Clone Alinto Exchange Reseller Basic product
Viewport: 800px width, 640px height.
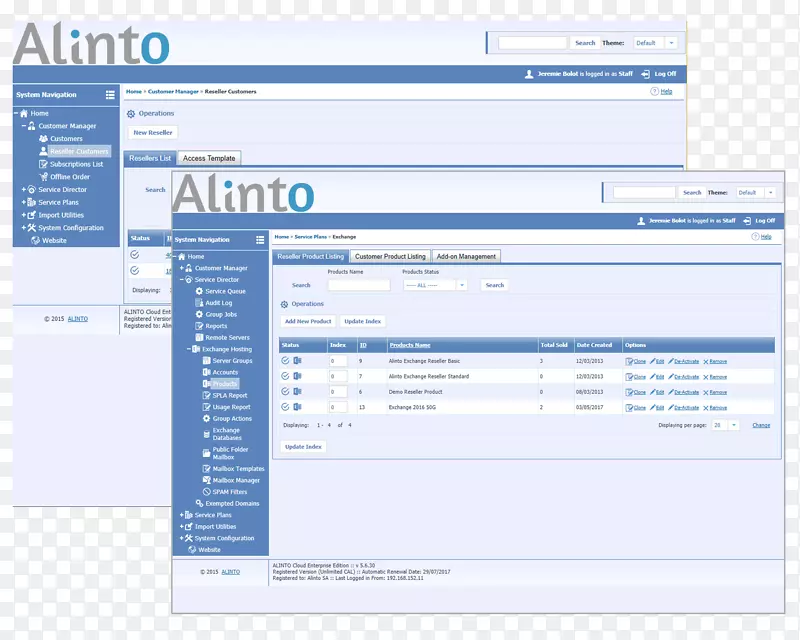coord(636,361)
